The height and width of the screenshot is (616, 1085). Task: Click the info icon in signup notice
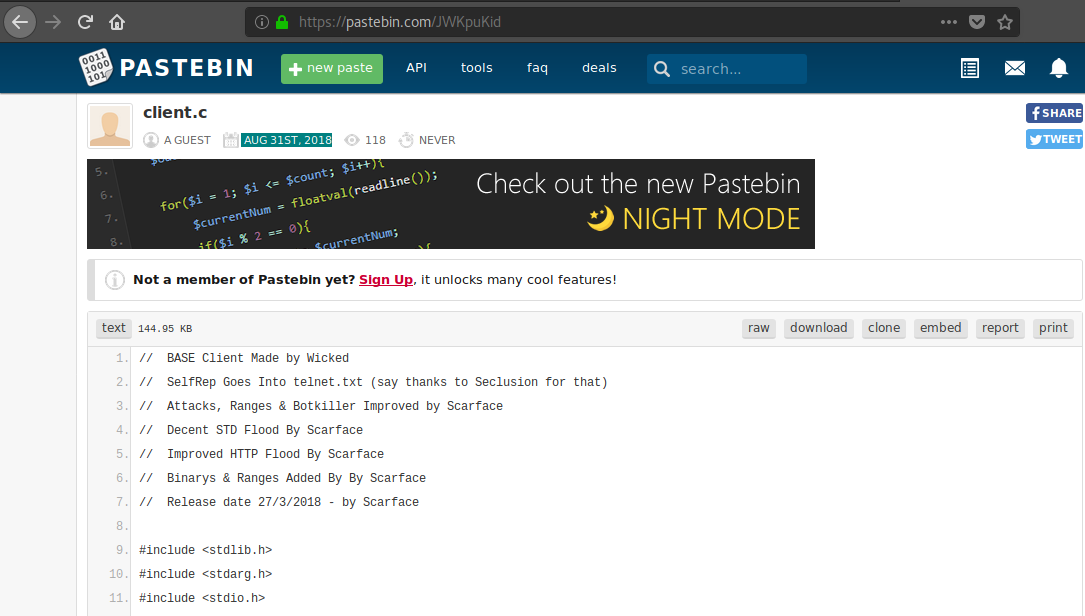tap(115, 280)
